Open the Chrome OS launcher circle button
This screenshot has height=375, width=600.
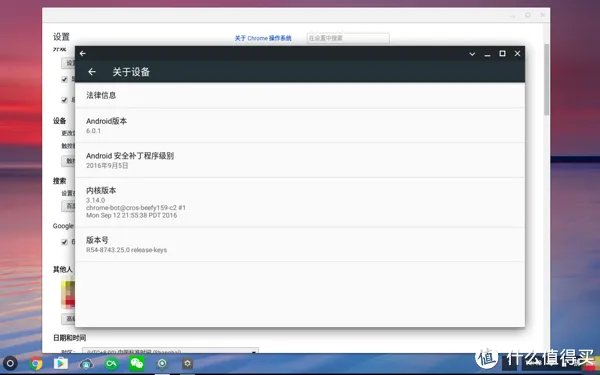point(10,363)
